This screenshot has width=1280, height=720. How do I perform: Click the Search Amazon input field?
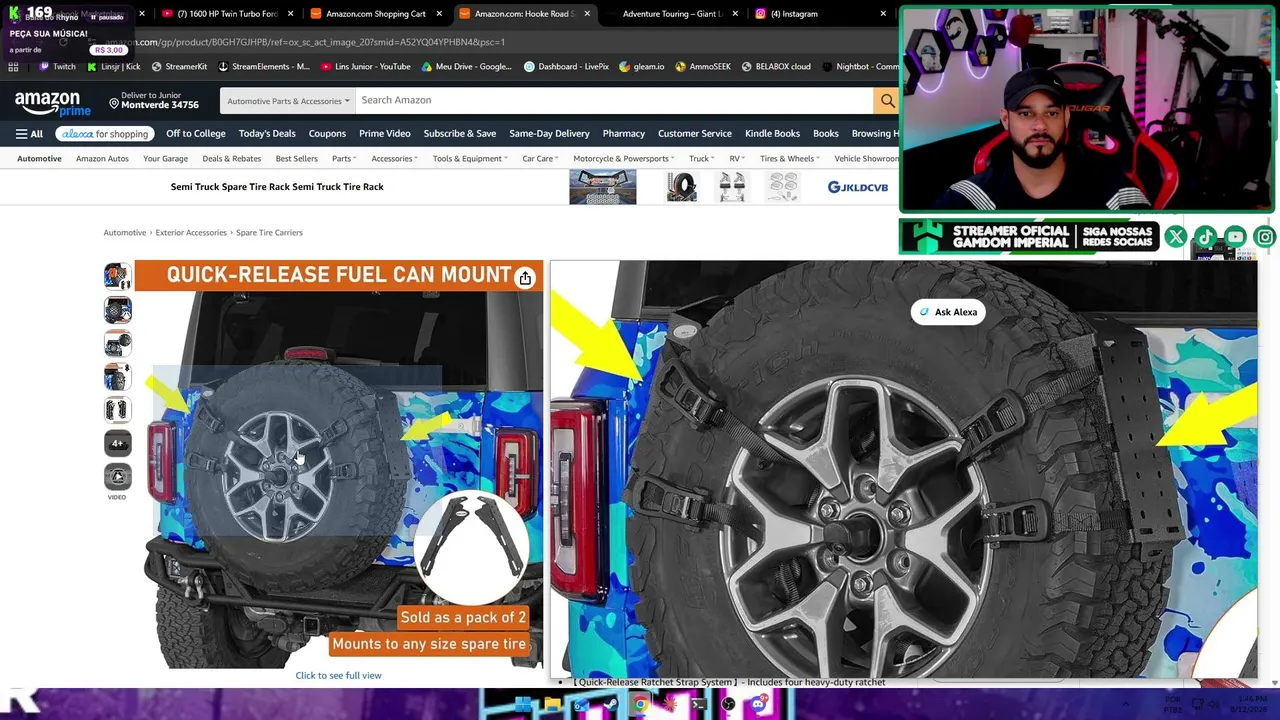614,100
